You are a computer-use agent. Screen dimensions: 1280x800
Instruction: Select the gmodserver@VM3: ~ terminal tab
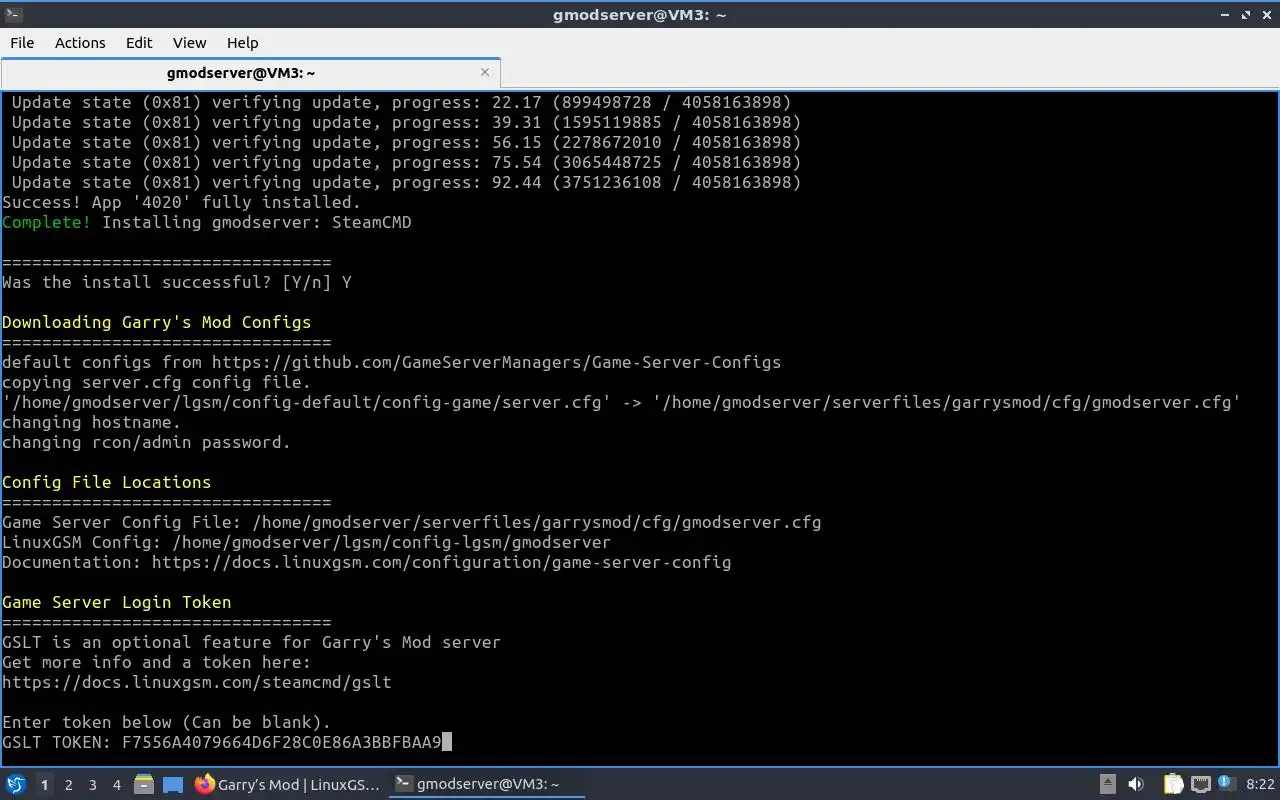(250, 73)
